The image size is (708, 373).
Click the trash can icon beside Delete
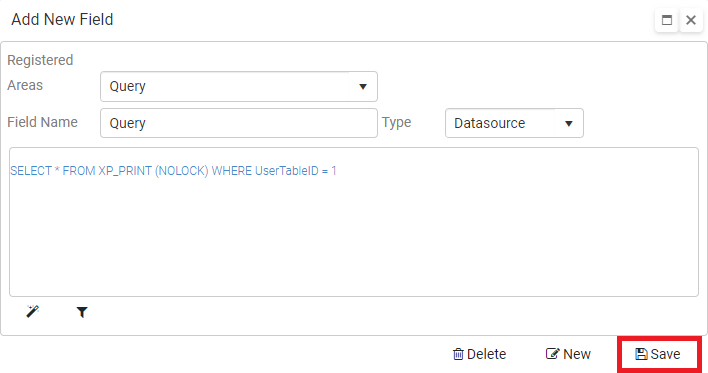458,354
